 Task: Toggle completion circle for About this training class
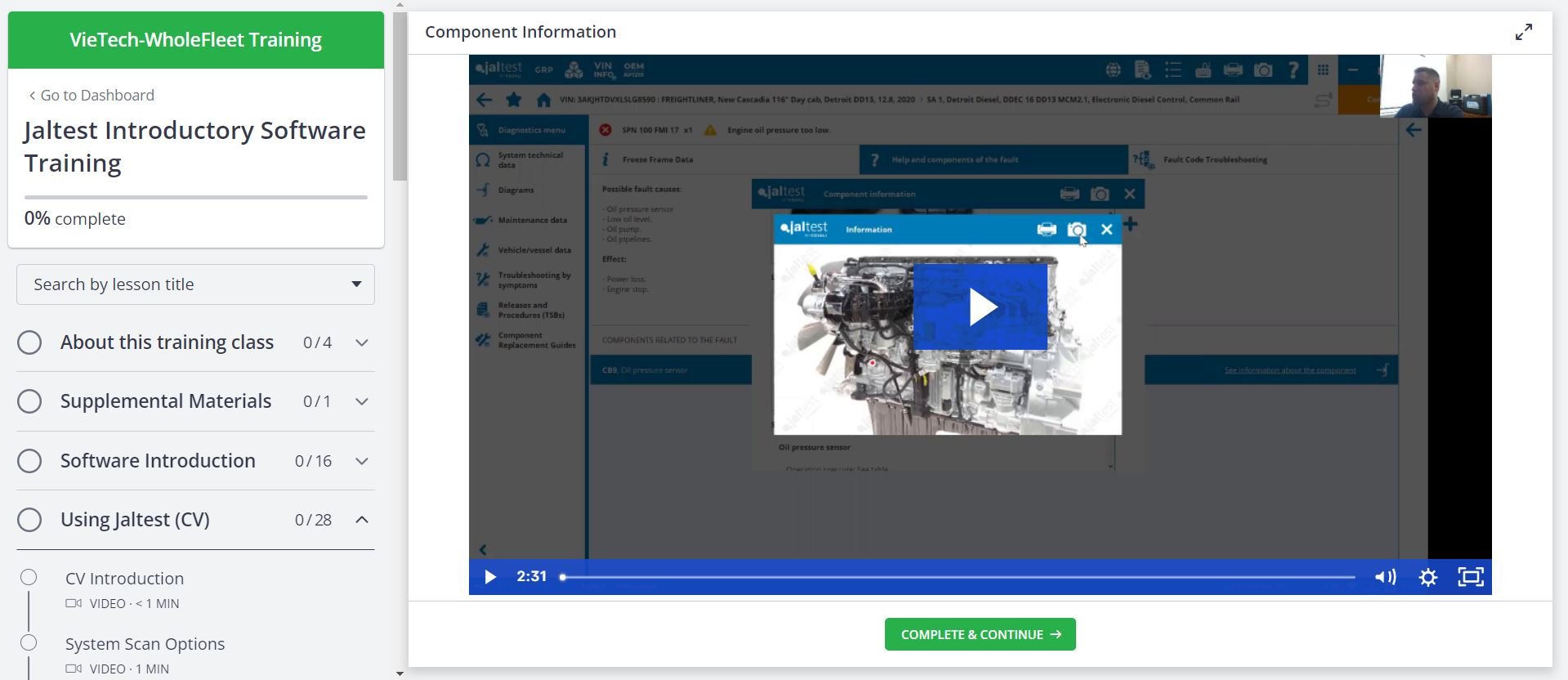[29, 342]
